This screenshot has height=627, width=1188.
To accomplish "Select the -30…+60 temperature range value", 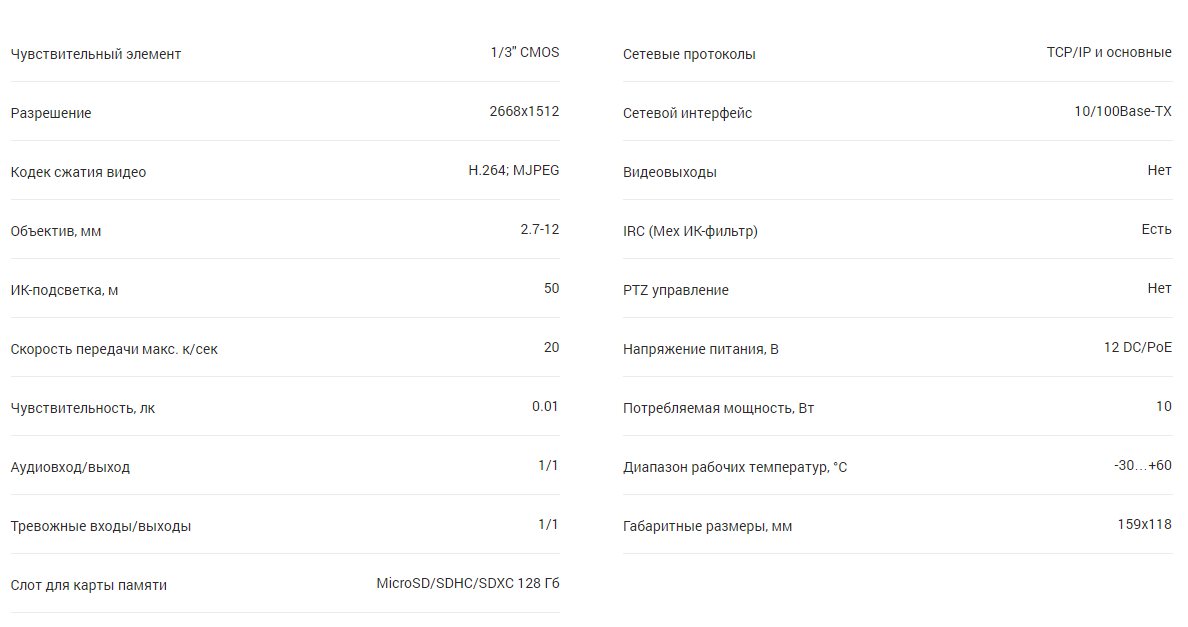I will (1143, 466).
